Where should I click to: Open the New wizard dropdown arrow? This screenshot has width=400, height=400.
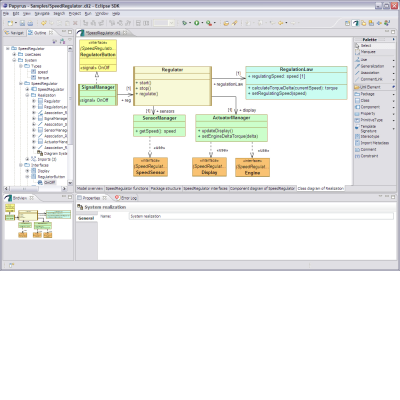point(16,23)
